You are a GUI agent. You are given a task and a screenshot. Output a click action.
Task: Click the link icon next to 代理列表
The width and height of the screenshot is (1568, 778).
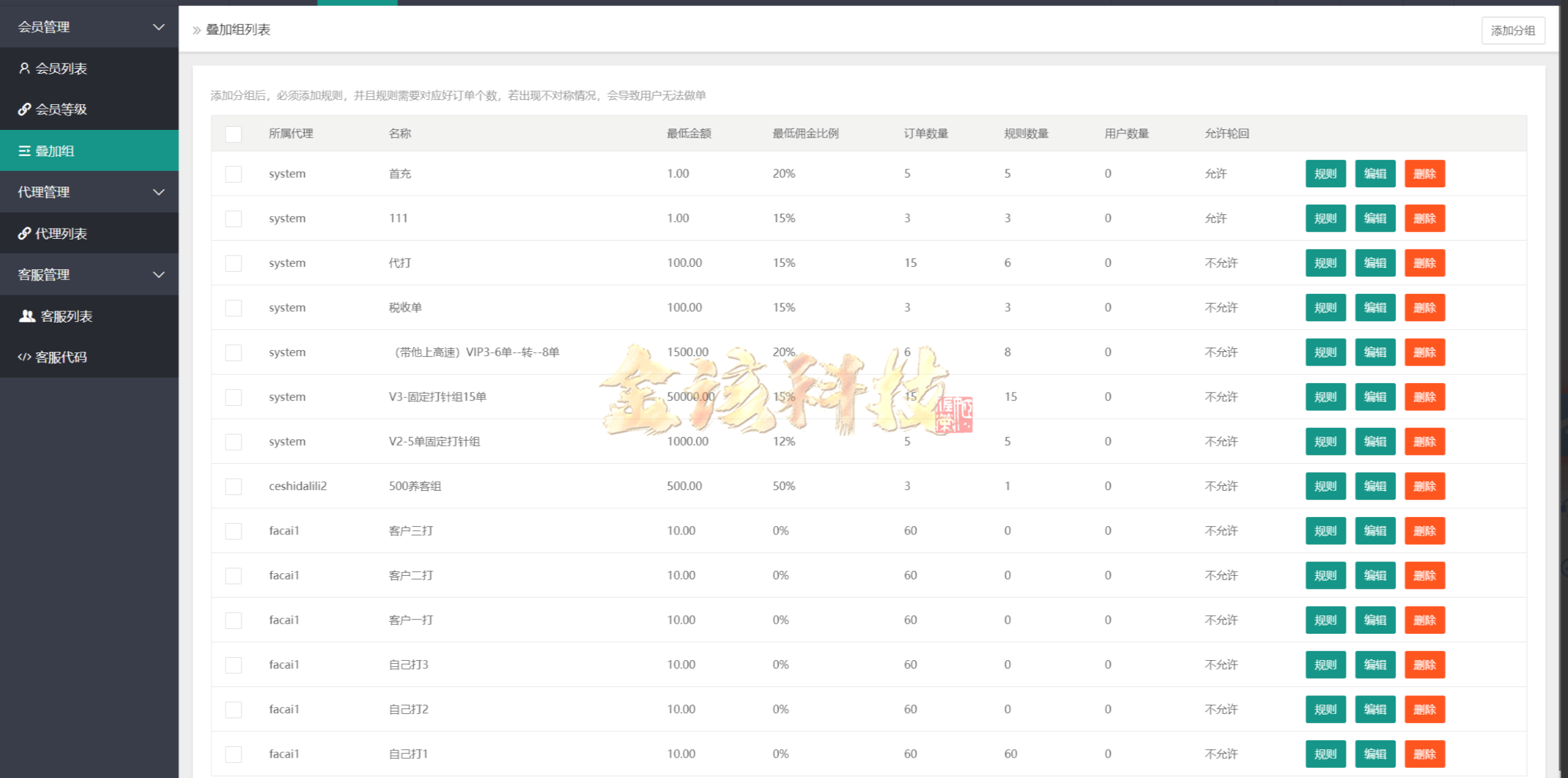(25, 233)
